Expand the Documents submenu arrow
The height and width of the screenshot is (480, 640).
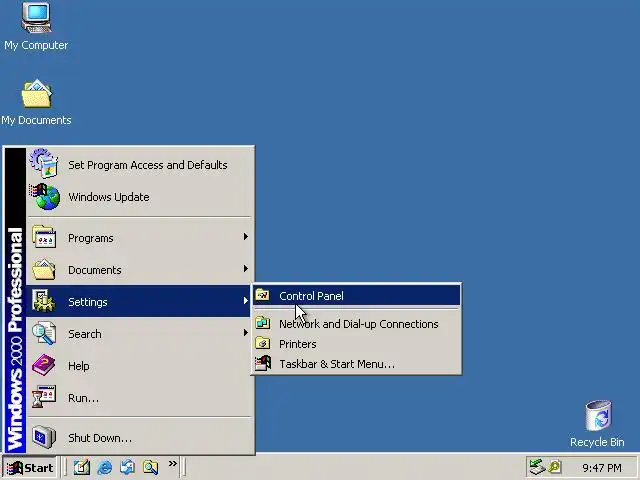pyautogui.click(x=245, y=269)
